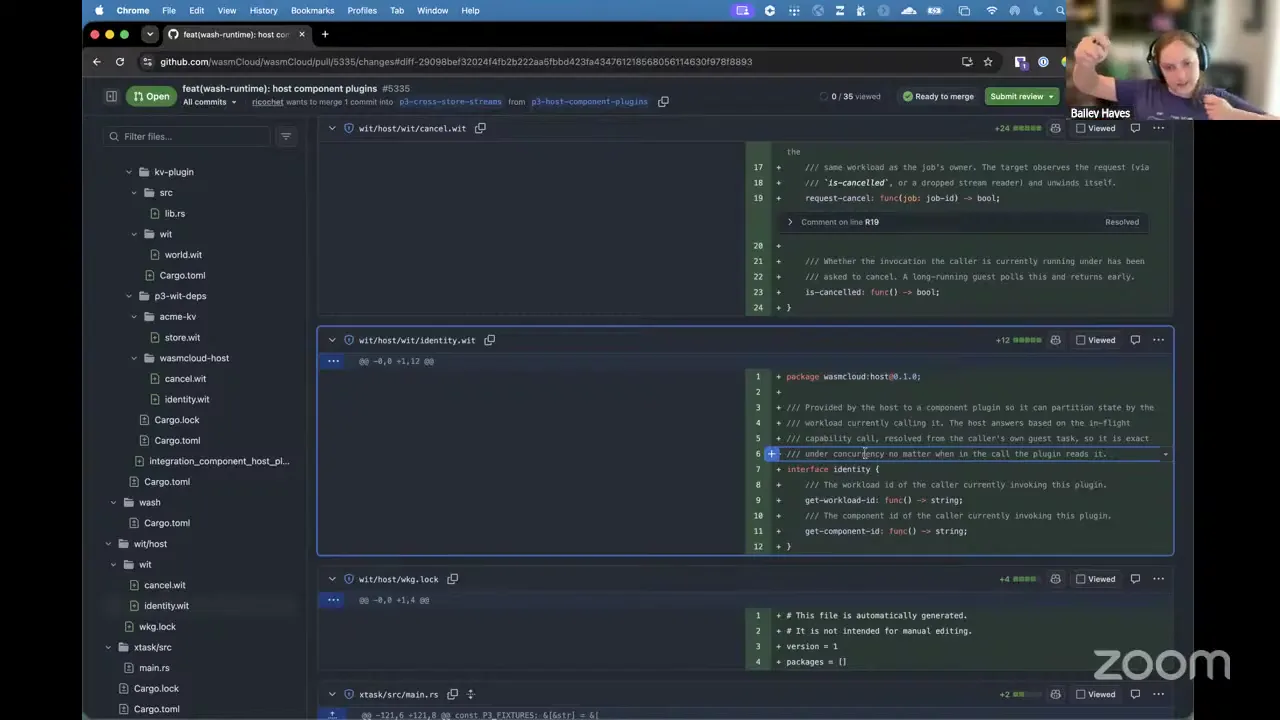Mark wkg.lock as Viewed
Image resolution: width=1280 pixels, height=720 pixels.
[1095, 579]
